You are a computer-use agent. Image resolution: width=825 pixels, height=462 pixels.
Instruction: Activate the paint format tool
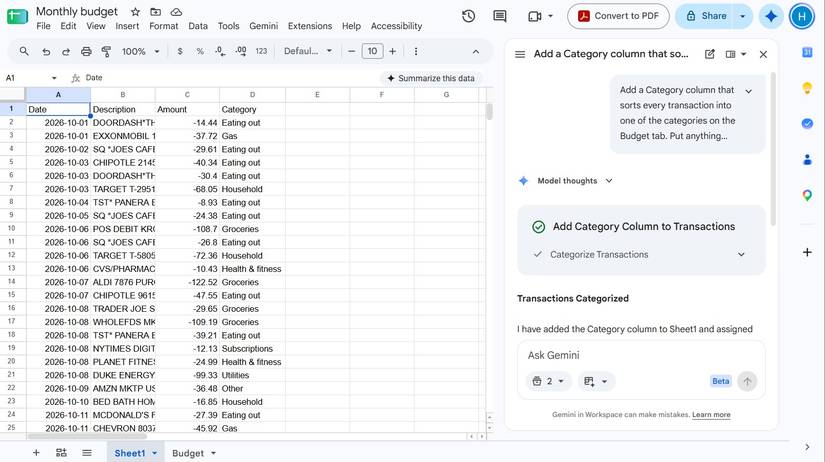(106, 52)
